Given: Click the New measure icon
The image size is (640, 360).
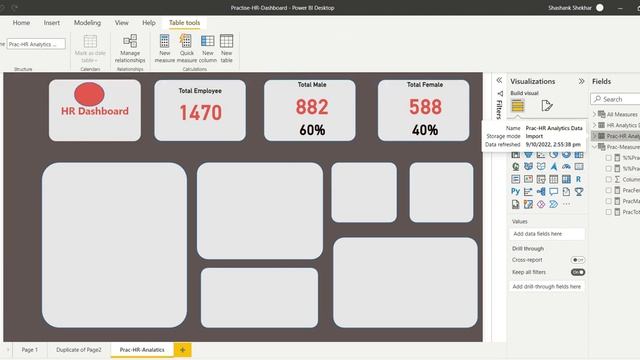Looking at the screenshot, I should click(x=164, y=42).
